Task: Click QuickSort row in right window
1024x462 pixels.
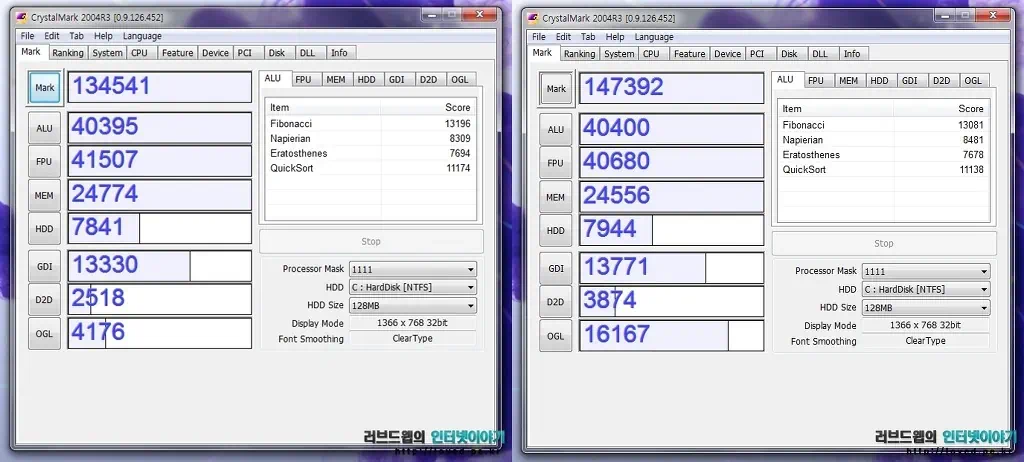Action: point(883,169)
